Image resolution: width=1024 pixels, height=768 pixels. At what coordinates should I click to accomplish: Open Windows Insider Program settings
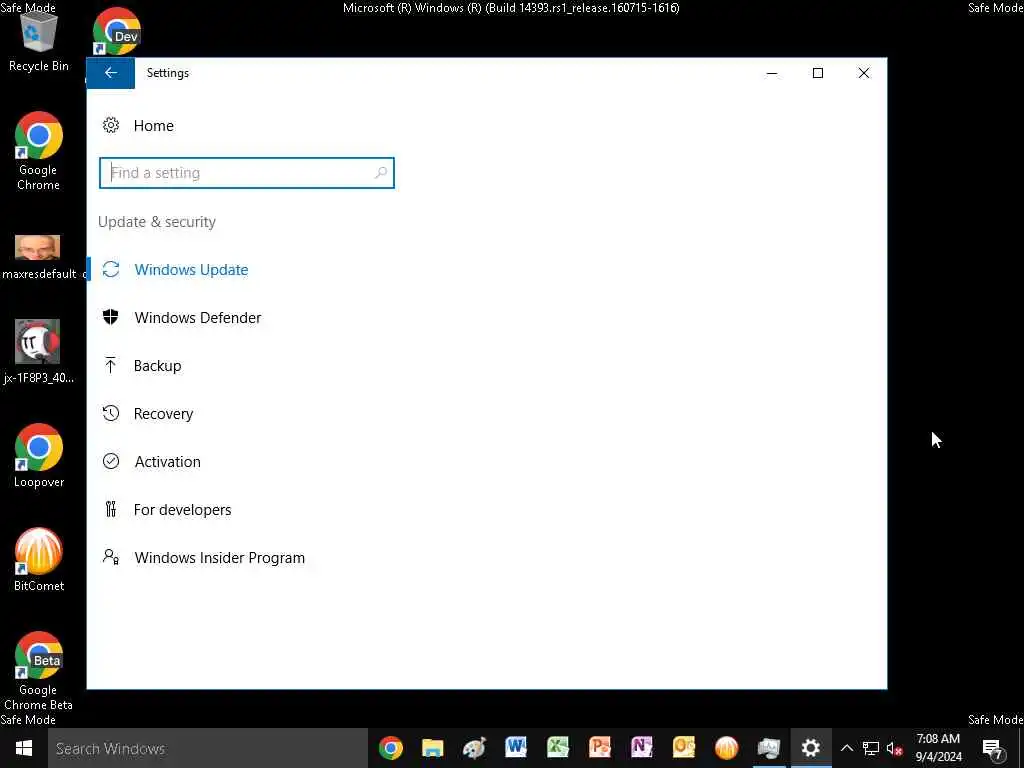219,558
